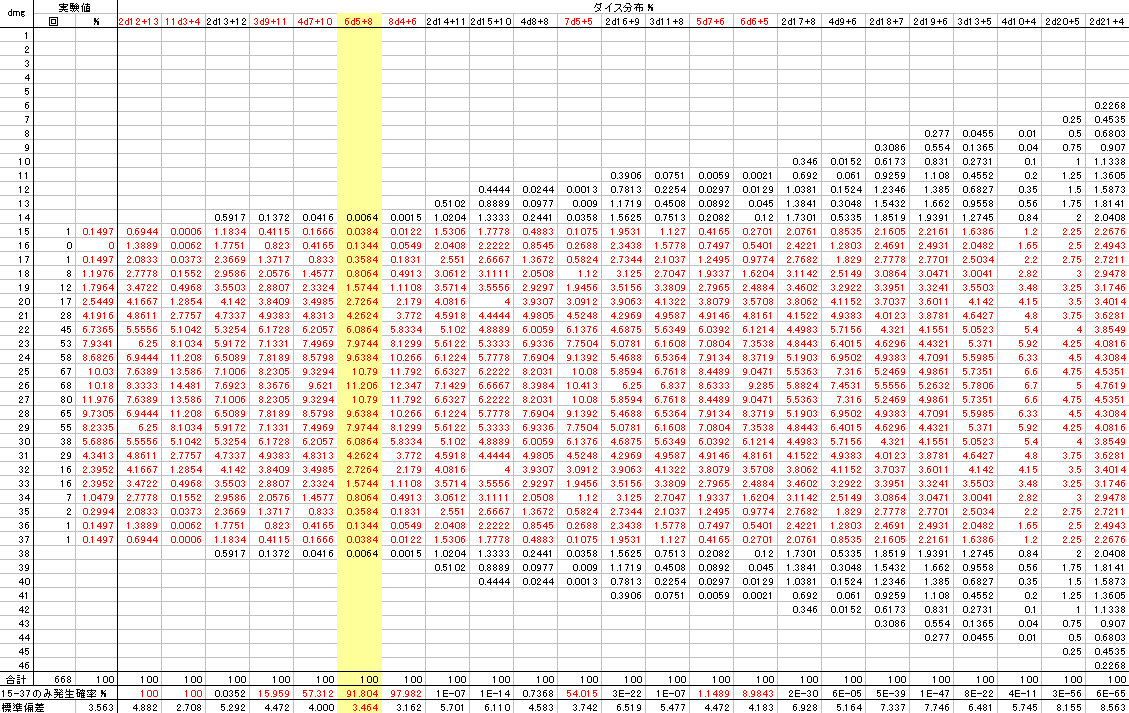Click the 6d6+5 column header
Screen dimensions: 1129x713
[754, 22]
